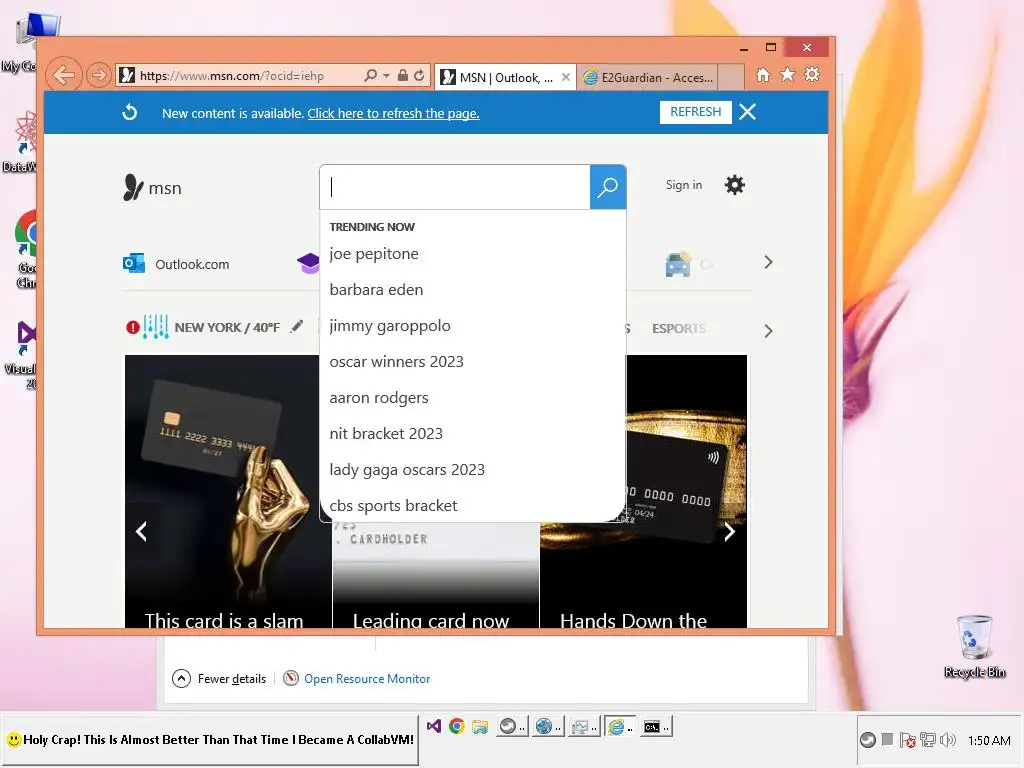Image resolution: width=1024 pixels, height=768 pixels.
Task: Click the car shortcut icon
Action: [678, 264]
